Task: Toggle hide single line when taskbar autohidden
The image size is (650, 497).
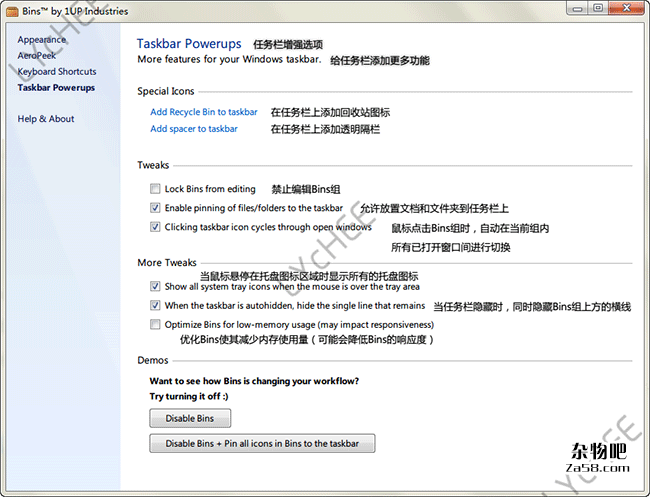Action: [x=155, y=305]
